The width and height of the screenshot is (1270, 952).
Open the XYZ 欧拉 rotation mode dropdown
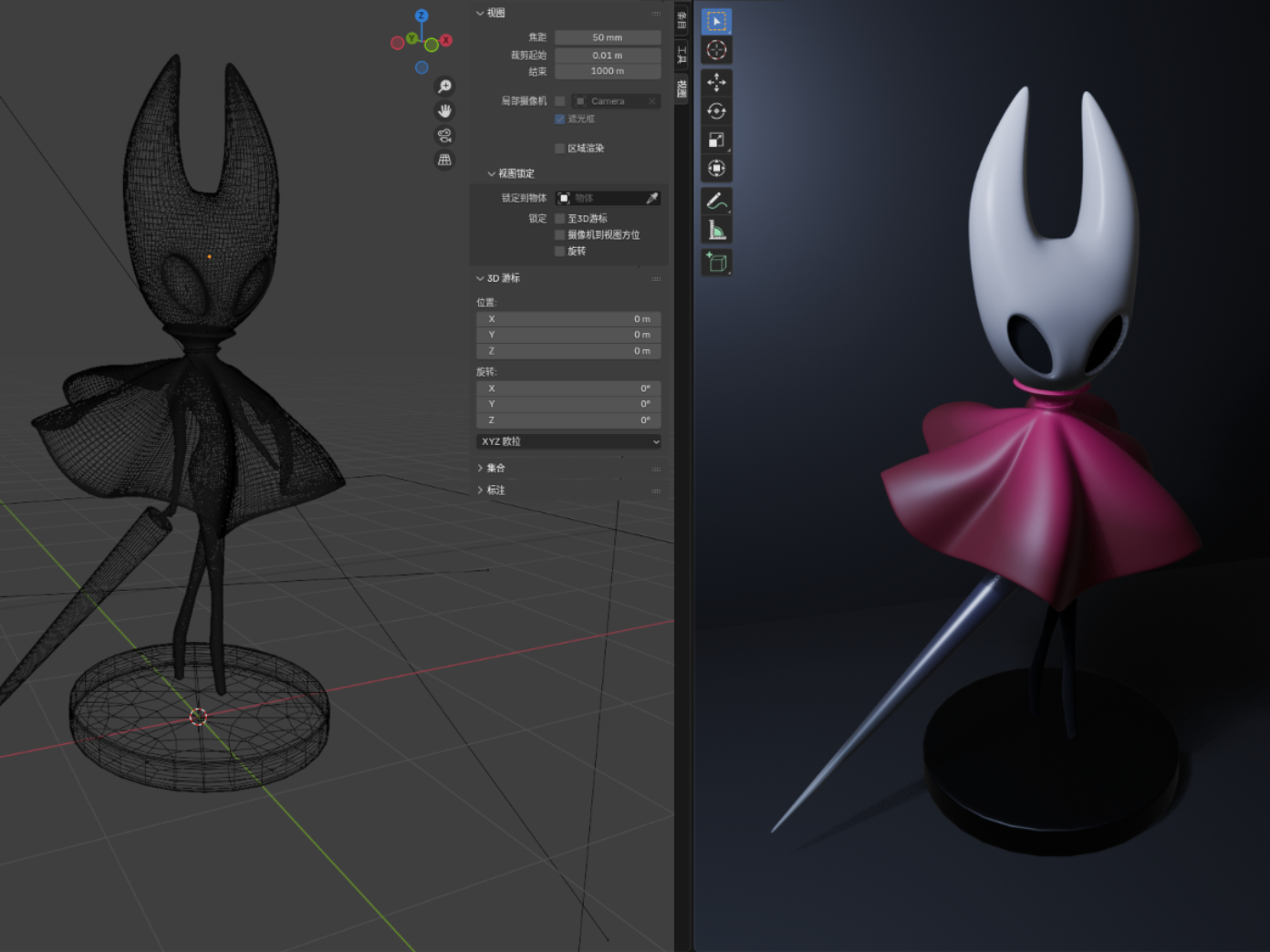coord(567,441)
